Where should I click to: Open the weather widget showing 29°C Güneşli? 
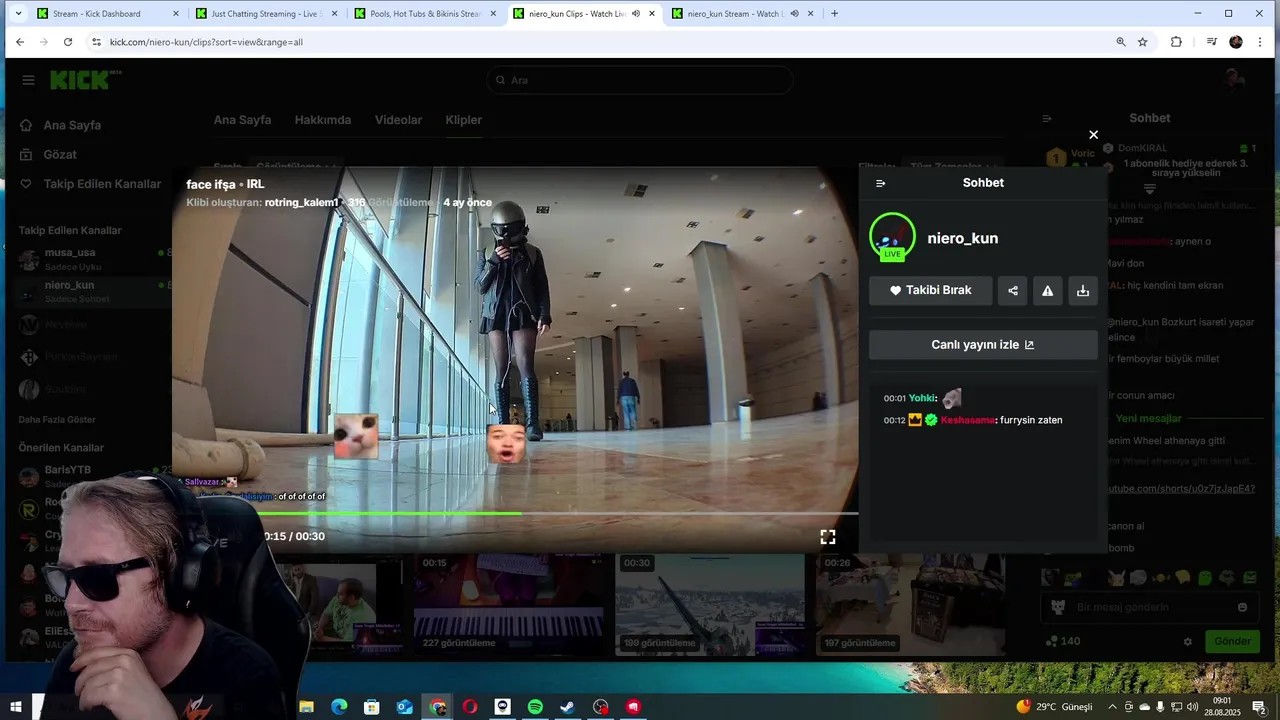tap(1055, 707)
